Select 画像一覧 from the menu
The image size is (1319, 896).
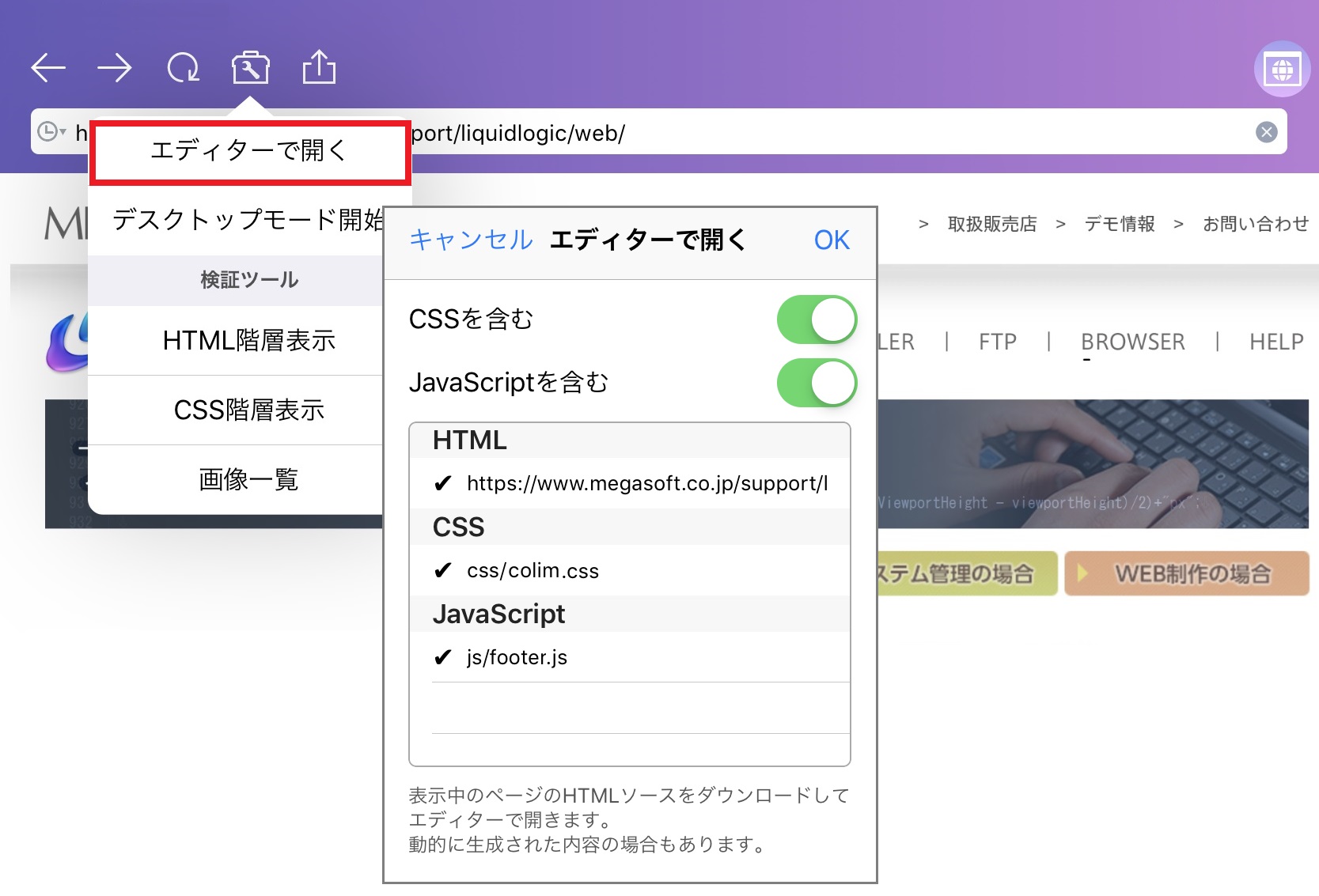coord(248,478)
